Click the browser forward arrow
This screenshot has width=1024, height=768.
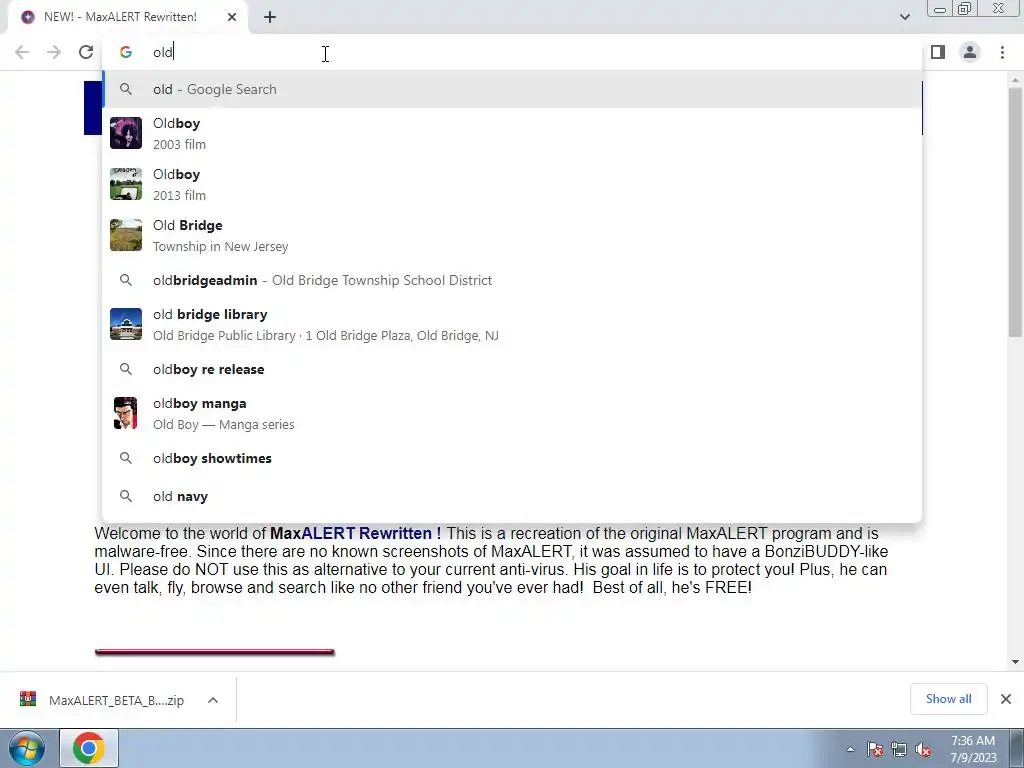(54, 52)
